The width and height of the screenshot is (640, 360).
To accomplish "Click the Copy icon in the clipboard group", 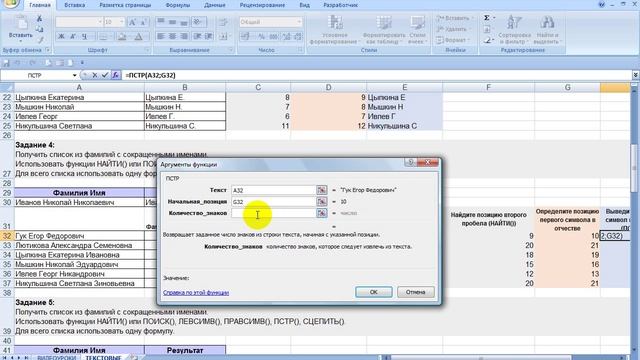I will click(39, 29).
